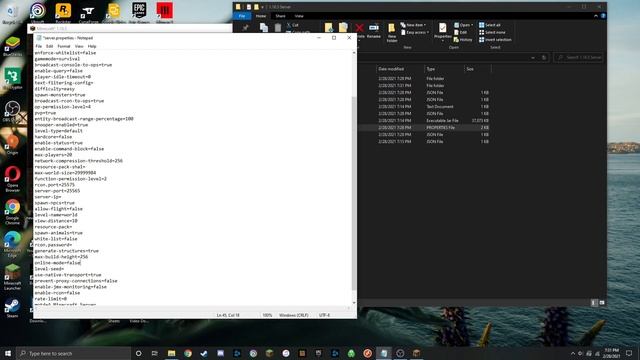Viewport: 640px width, 360px height.
Task: Open the File menu in Notepad
Action: point(38,46)
